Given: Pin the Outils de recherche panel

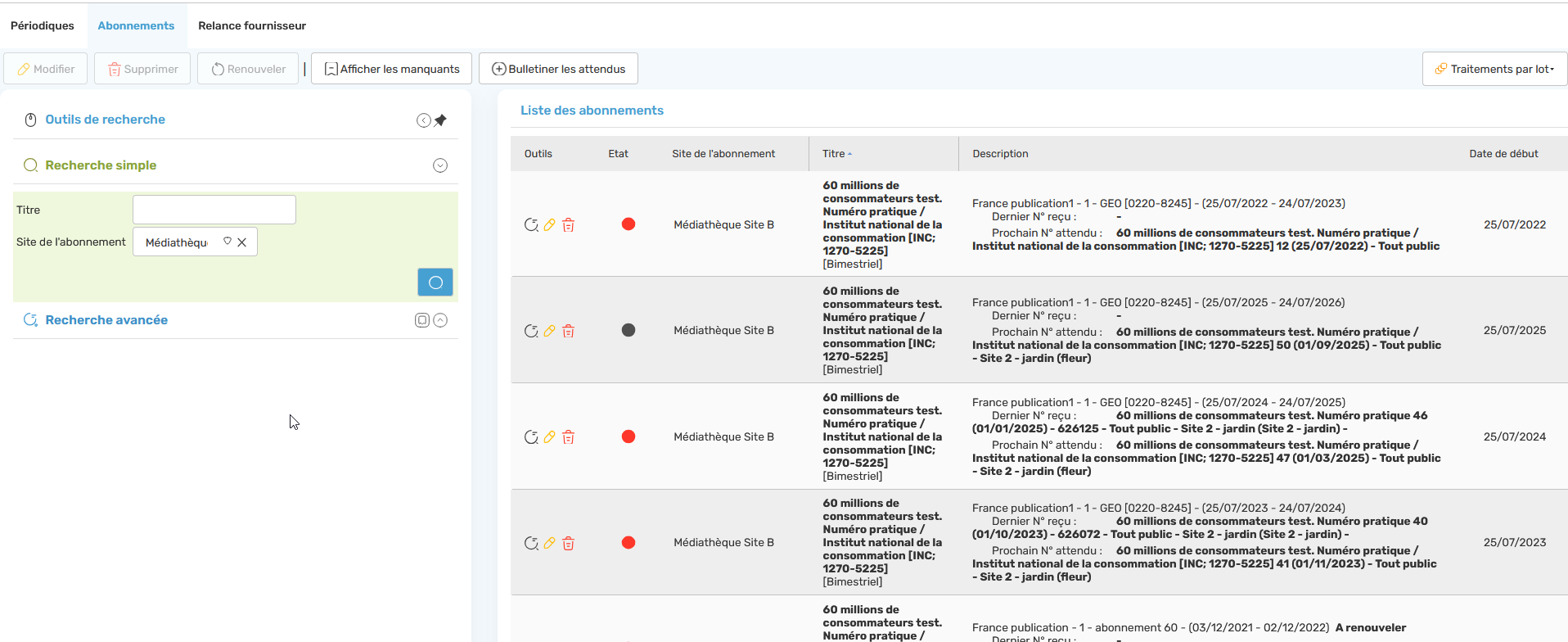Looking at the screenshot, I should click(x=440, y=120).
